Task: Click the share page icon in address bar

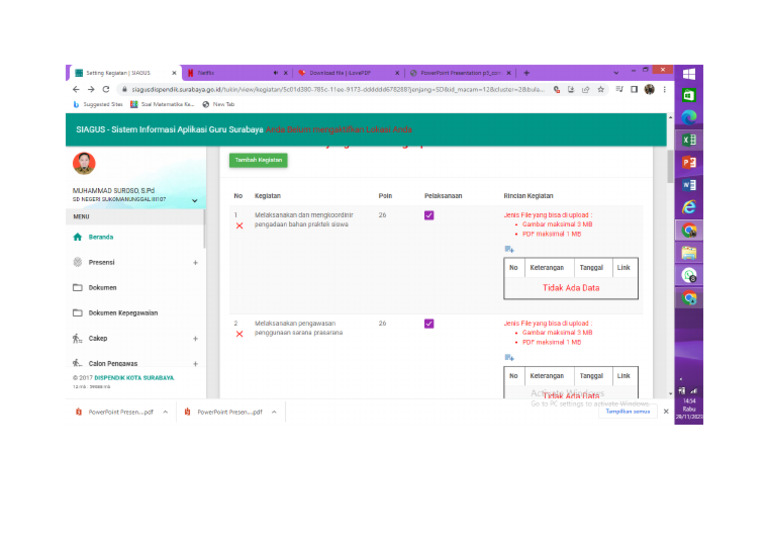Action: [x=585, y=90]
